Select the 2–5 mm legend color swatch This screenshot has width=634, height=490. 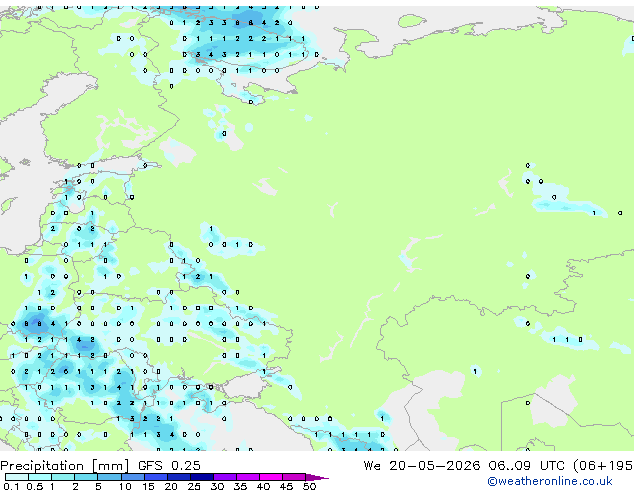[x=86, y=477]
